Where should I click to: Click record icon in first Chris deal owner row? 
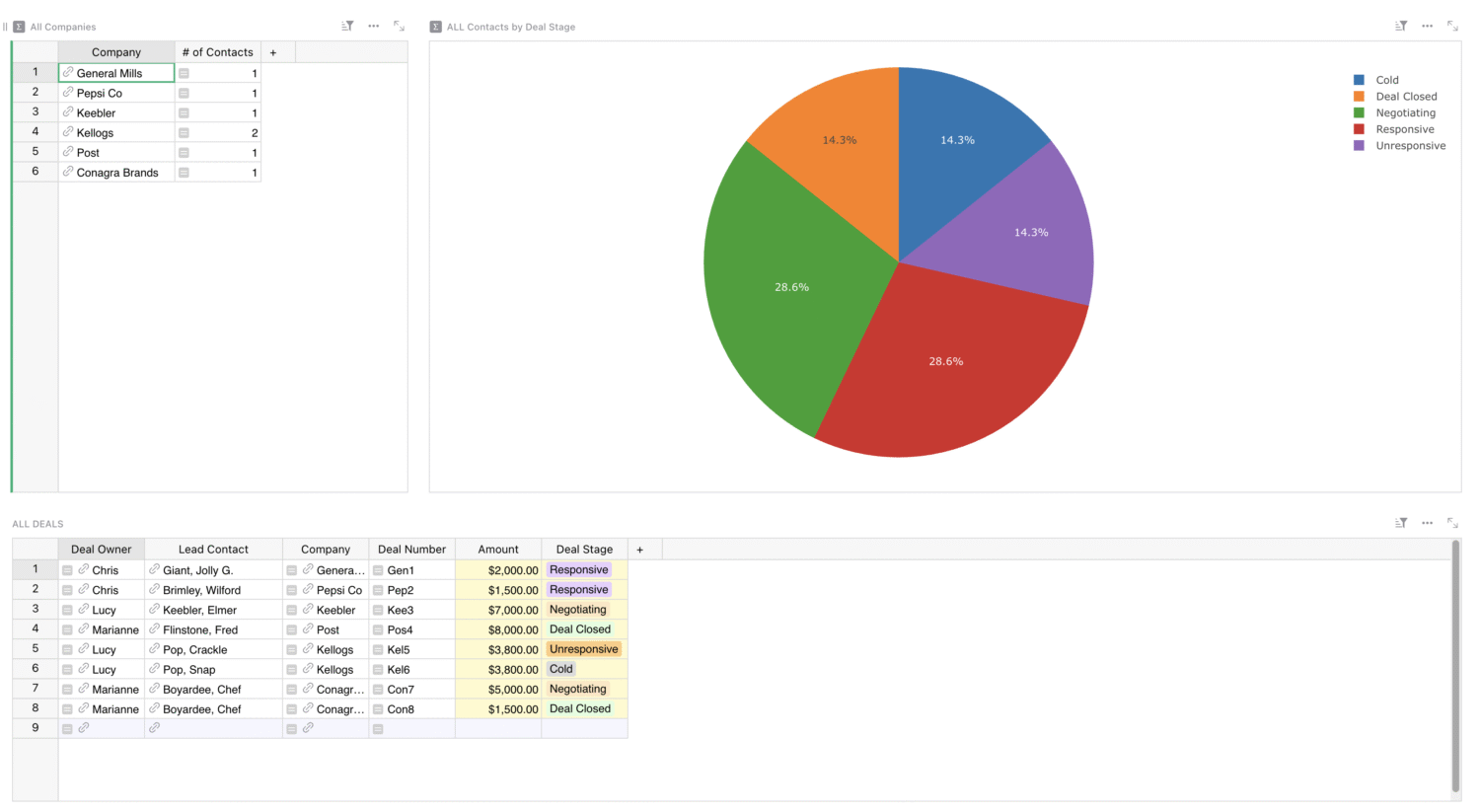tap(67, 570)
